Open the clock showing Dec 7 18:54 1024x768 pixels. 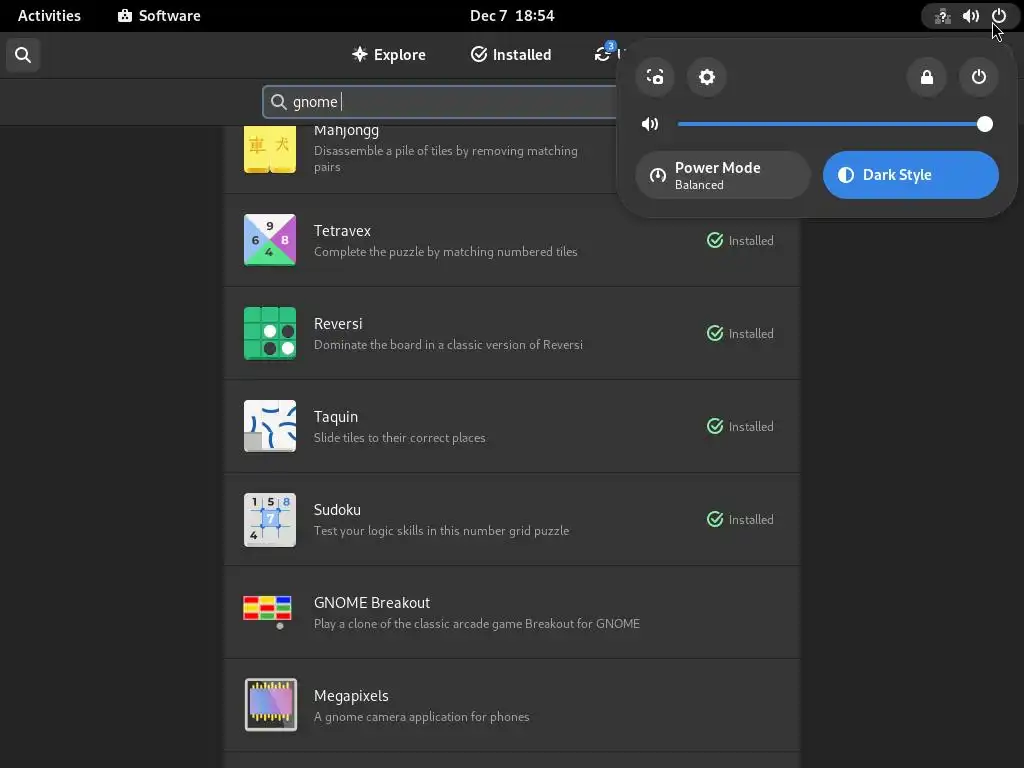pyautogui.click(x=512, y=16)
